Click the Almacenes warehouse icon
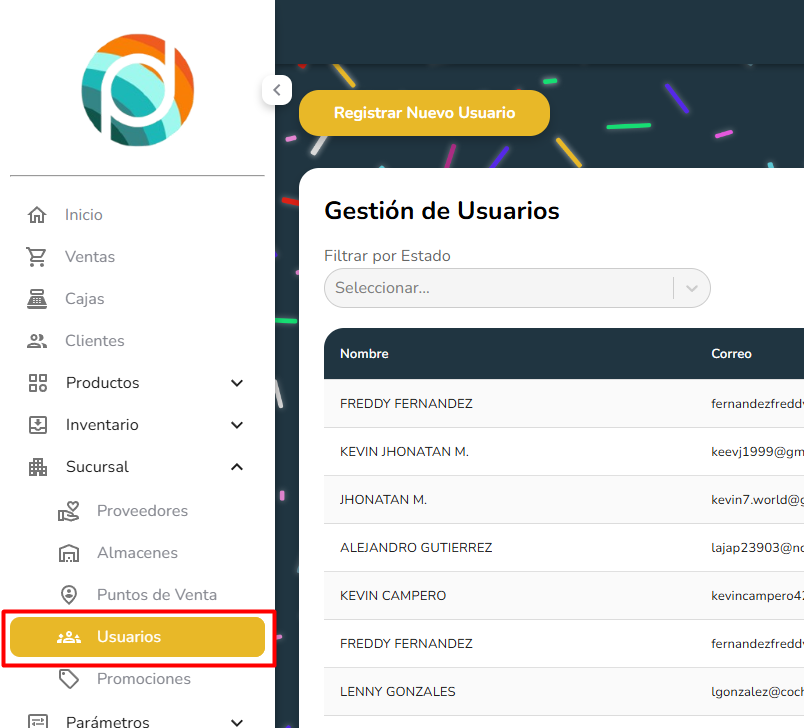The image size is (804, 728). (69, 553)
